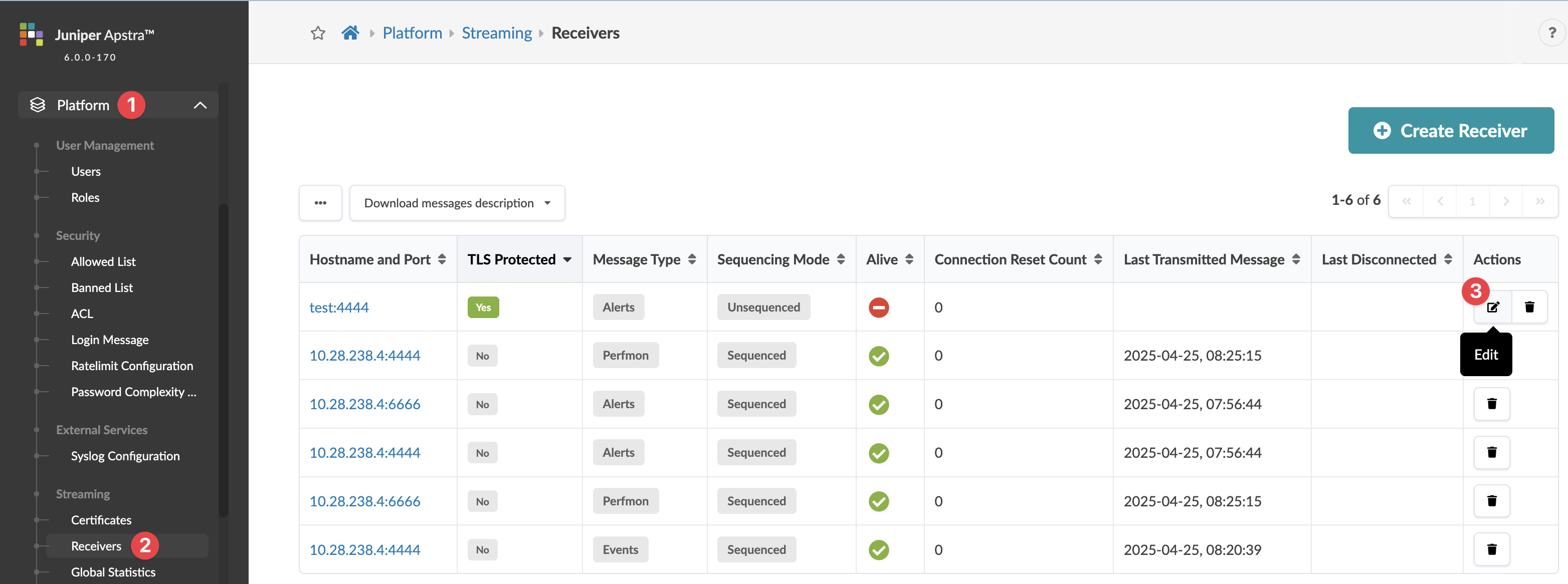Image resolution: width=1568 pixels, height=584 pixels.
Task: Open Download messages description dropdown
Action: coord(457,202)
